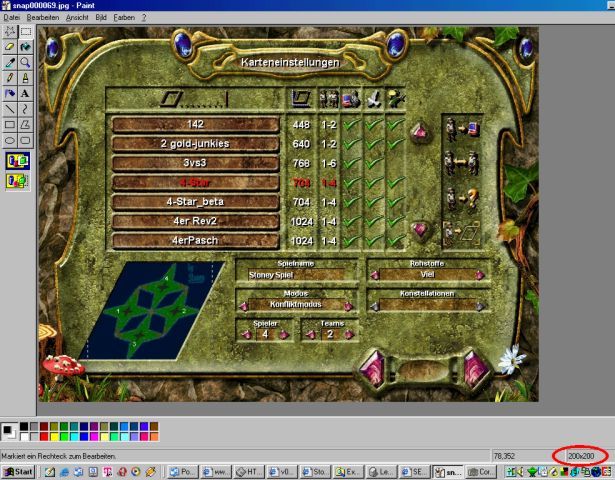The height and width of the screenshot is (480, 615).
Task: Switch to the 'Cor...' taskbar window
Action: tap(482, 472)
